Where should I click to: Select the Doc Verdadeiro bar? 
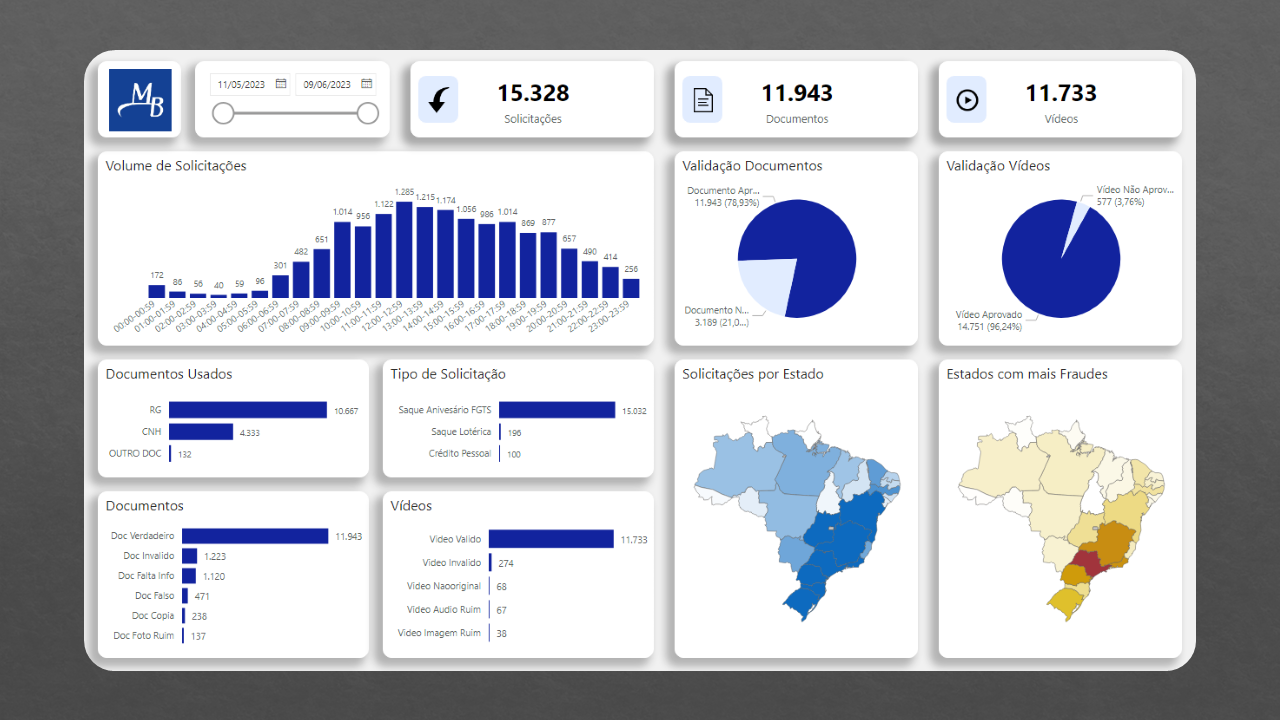[x=254, y=536]
